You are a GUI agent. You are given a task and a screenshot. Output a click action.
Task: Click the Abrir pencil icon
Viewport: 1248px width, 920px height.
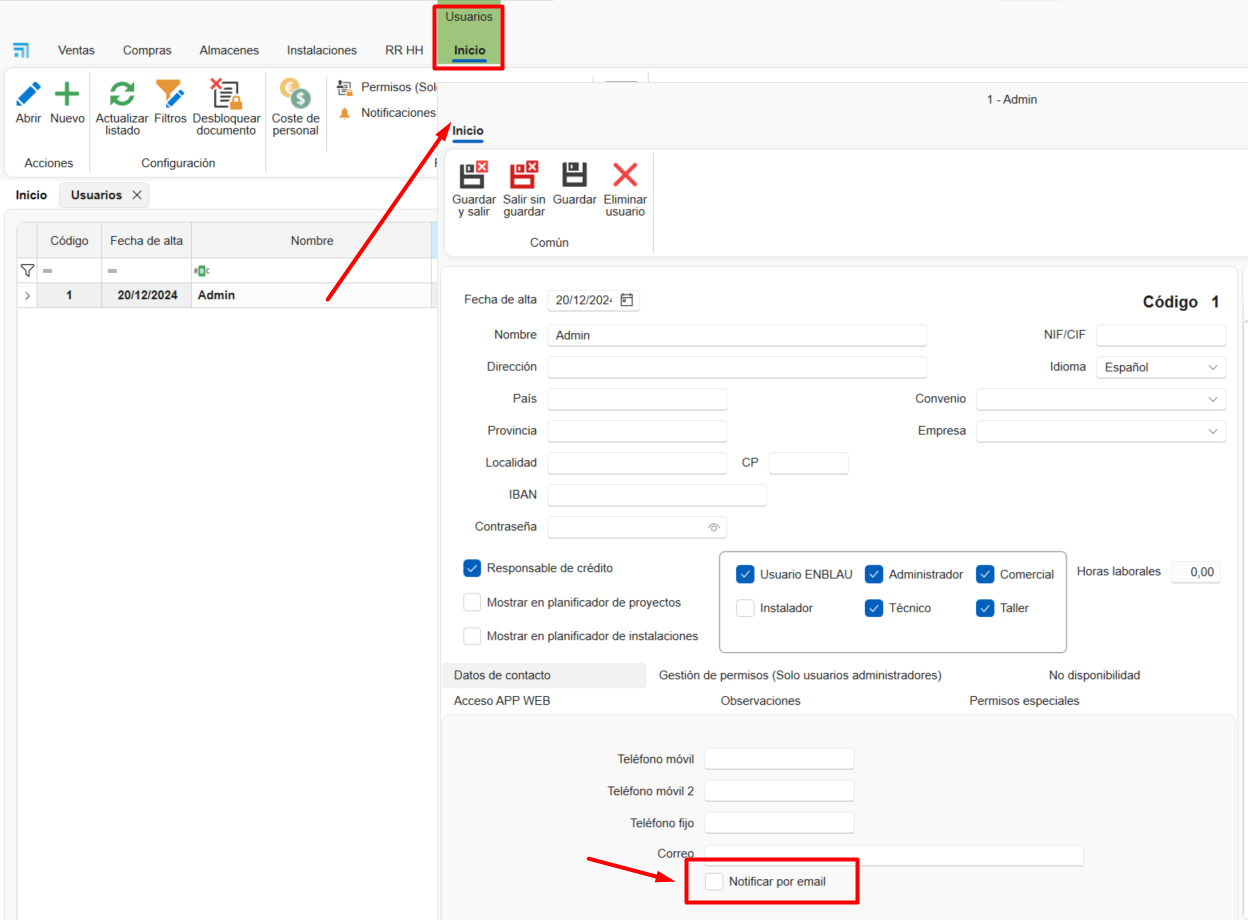tap(29, 94)
